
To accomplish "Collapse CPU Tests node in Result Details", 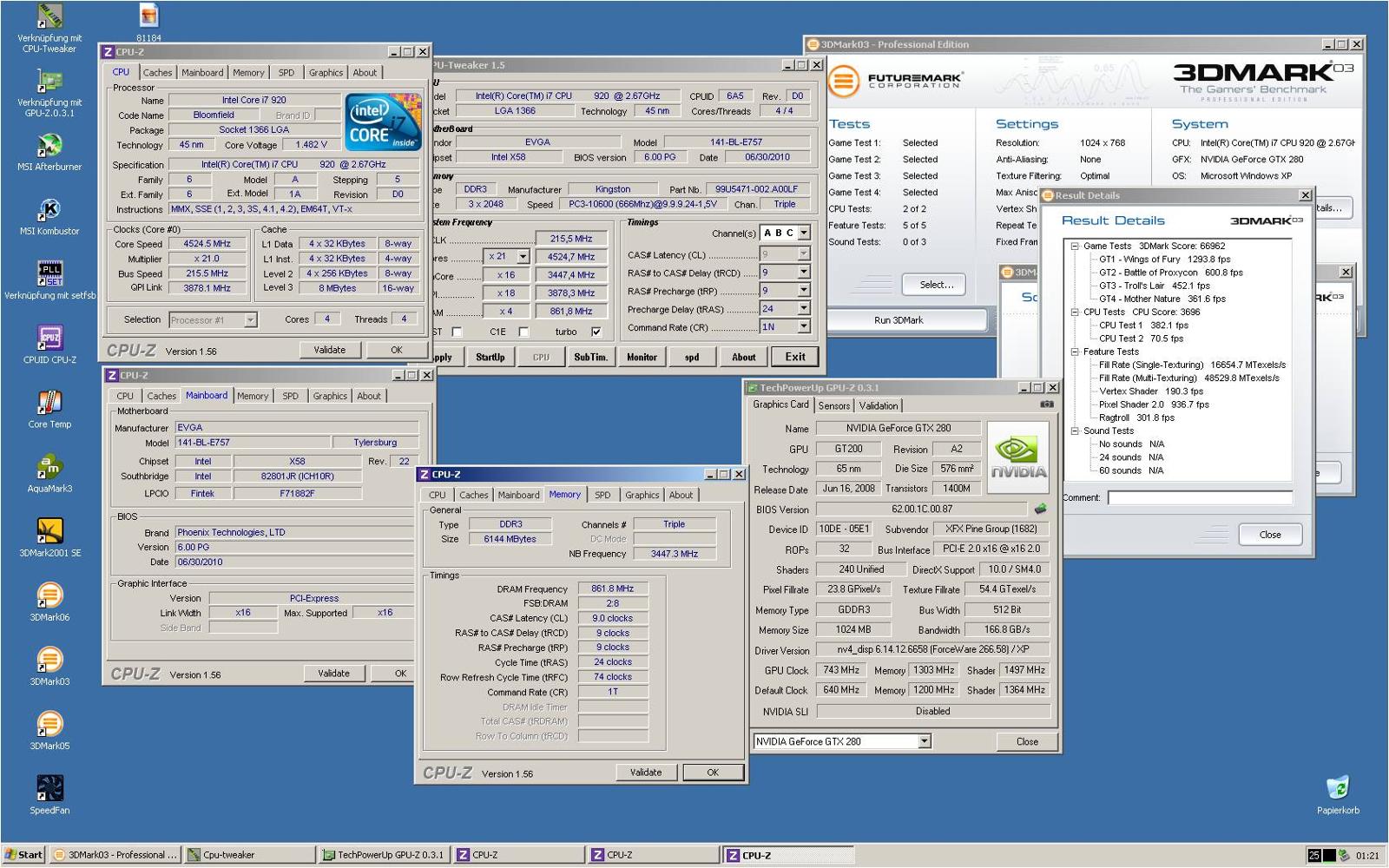I will (x=1074, y=312).
